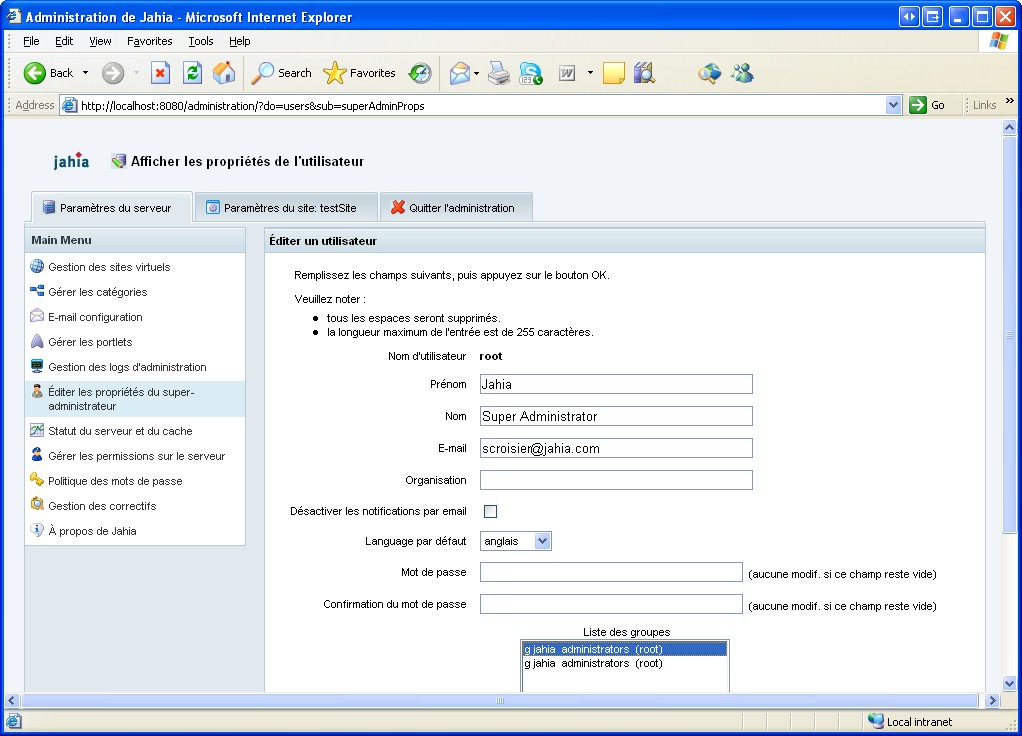The width and height of the screenshot is (1022, 736).
Task: Expand the Links toolbar chevron
Action: coord(1010,101)
